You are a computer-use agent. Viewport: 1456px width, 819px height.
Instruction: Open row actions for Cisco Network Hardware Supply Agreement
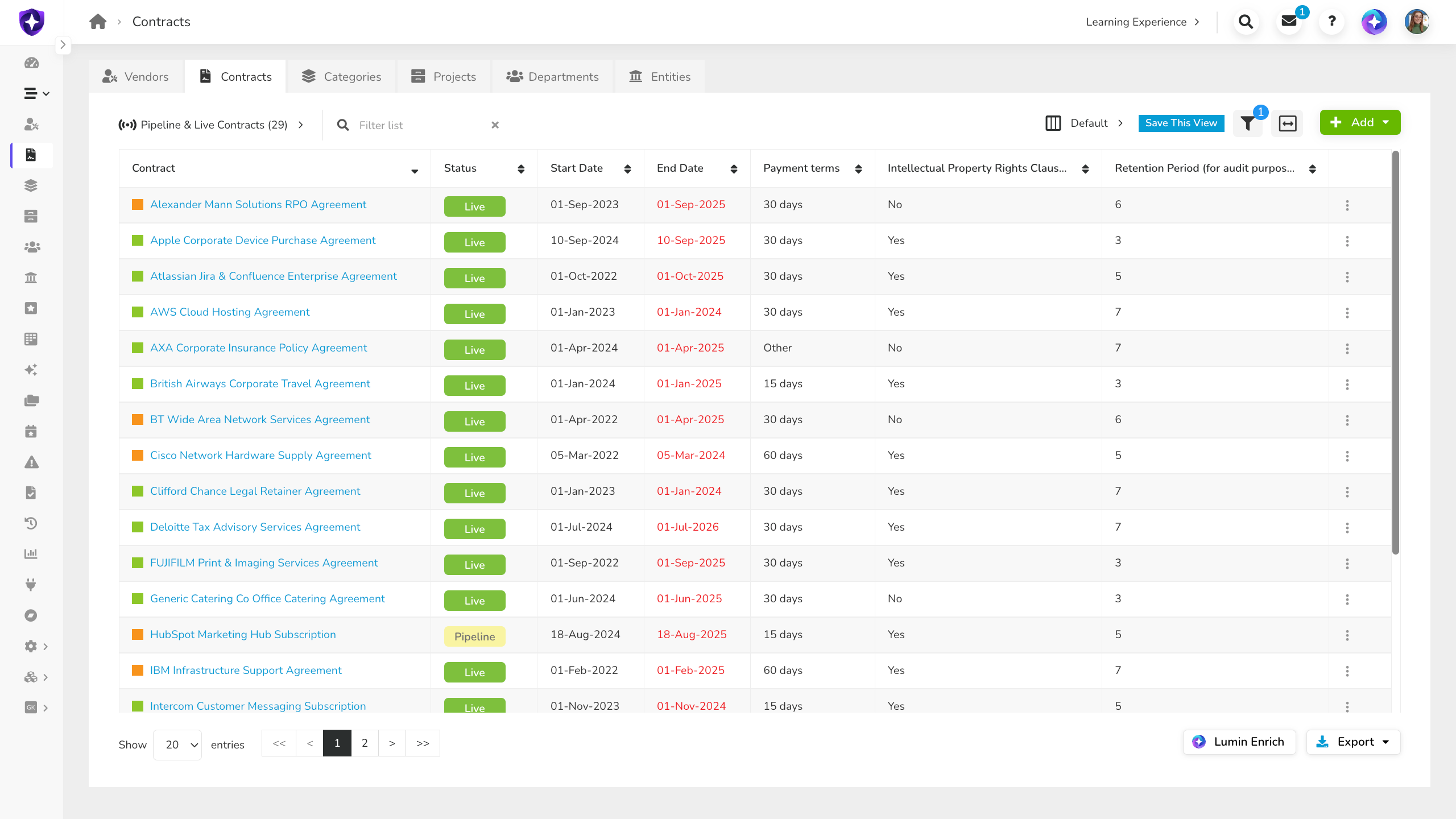[1347, 456]
